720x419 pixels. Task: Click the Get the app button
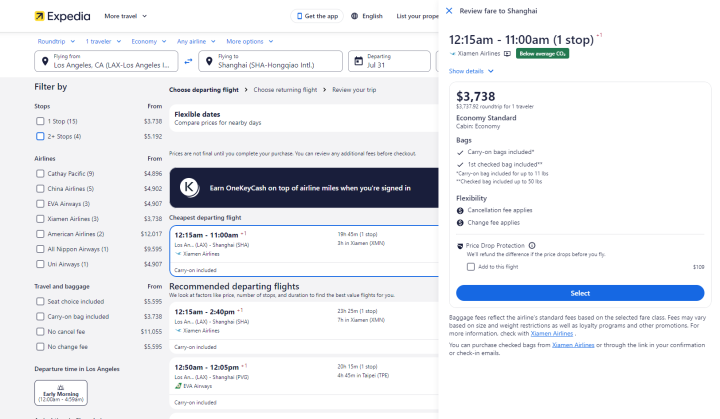click(x=317, y=16)
